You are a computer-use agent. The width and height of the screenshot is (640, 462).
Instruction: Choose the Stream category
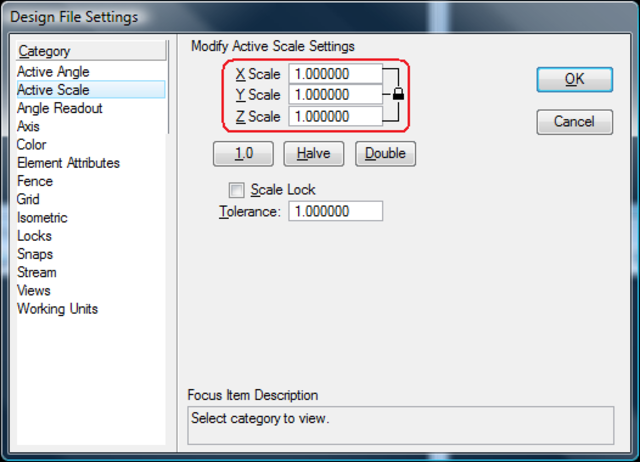(x=91, y=272)
